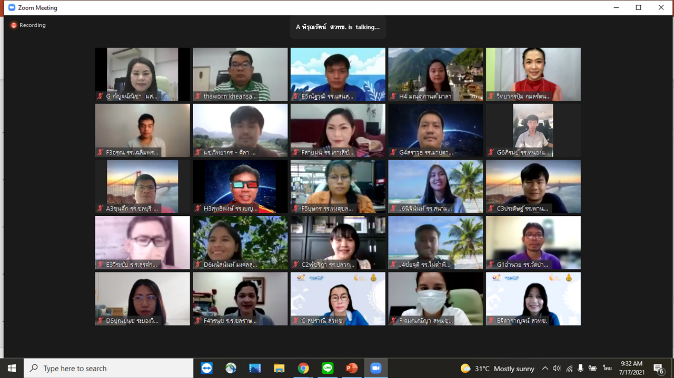Open the LINE app in taskbar

pos(328,368)
